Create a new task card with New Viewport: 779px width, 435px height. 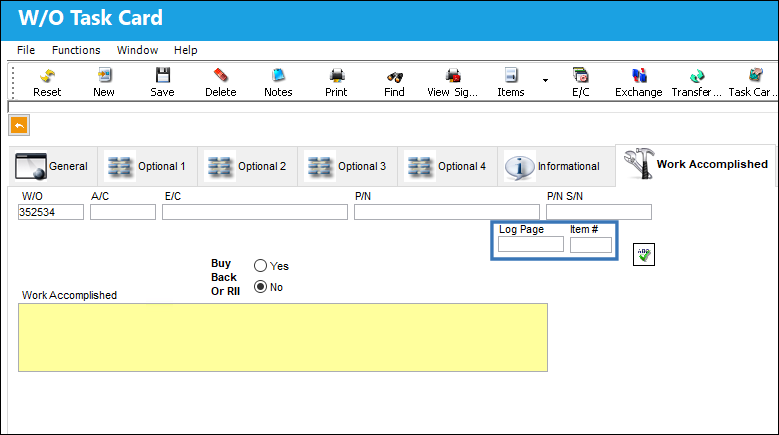pos(104,82)
